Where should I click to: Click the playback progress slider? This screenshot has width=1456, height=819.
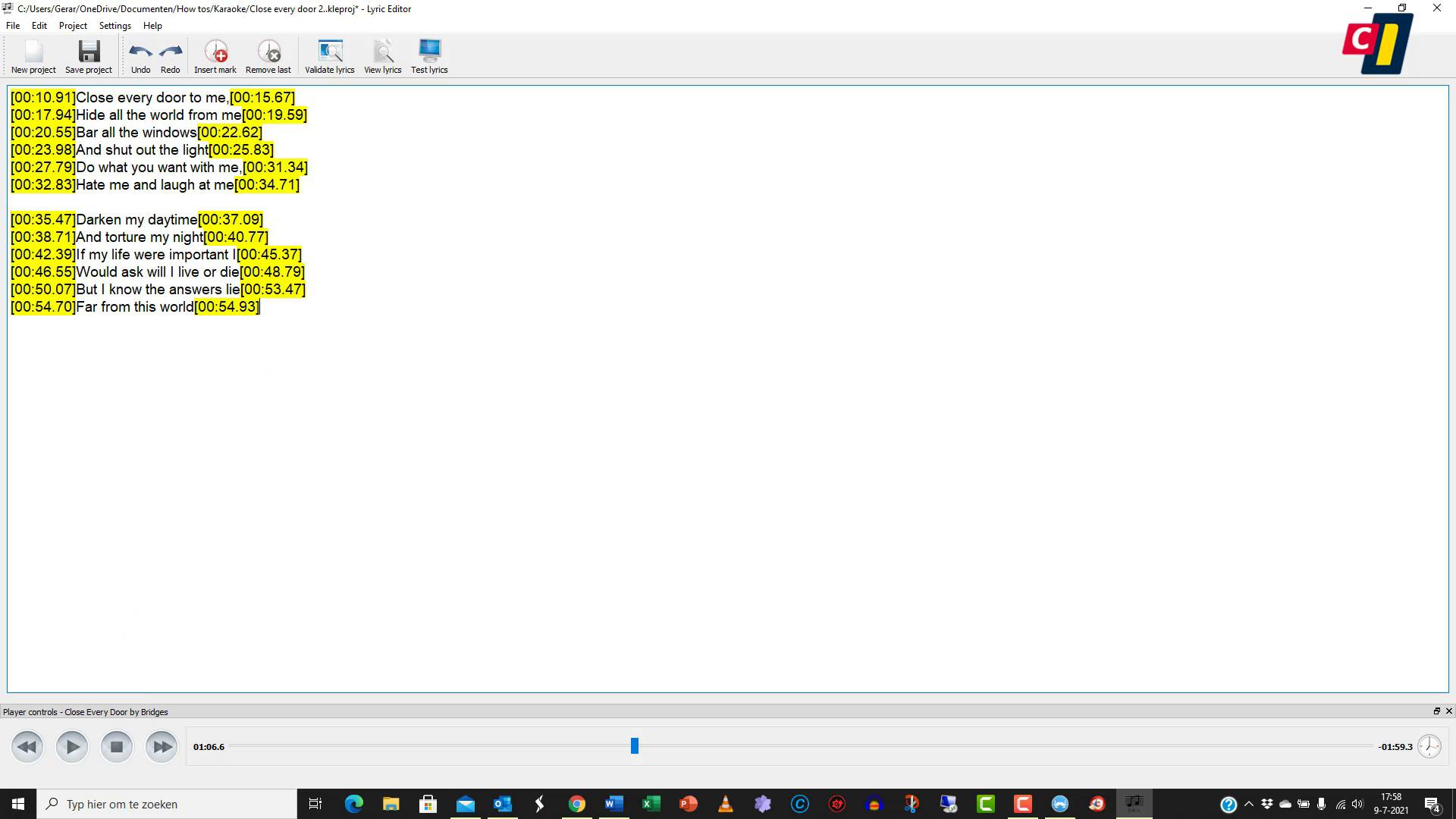click(634, 746)
